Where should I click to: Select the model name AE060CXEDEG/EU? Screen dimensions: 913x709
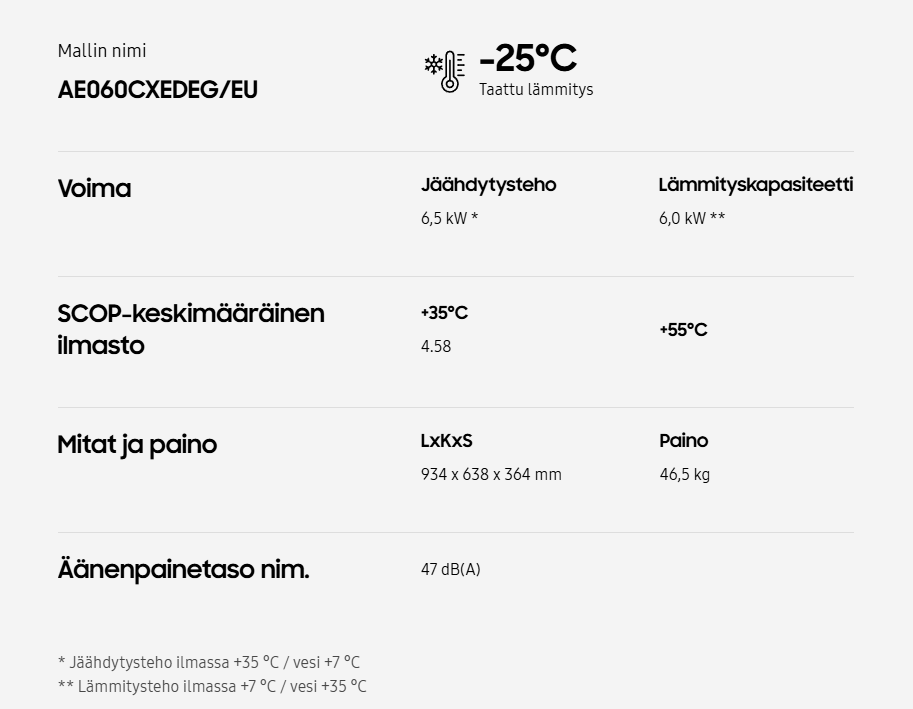158,90
